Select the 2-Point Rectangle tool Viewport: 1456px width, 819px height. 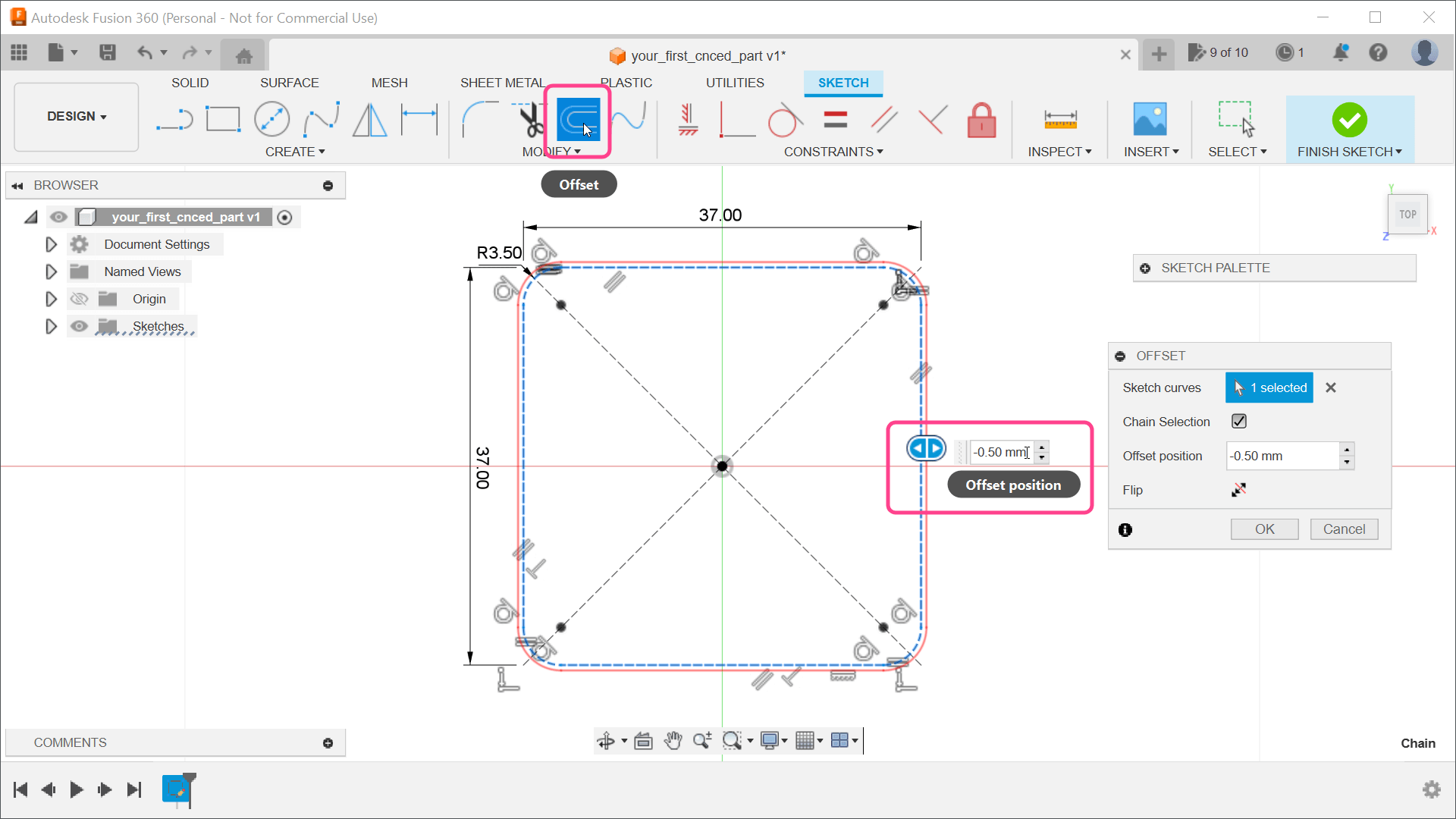tap(223, 120)
